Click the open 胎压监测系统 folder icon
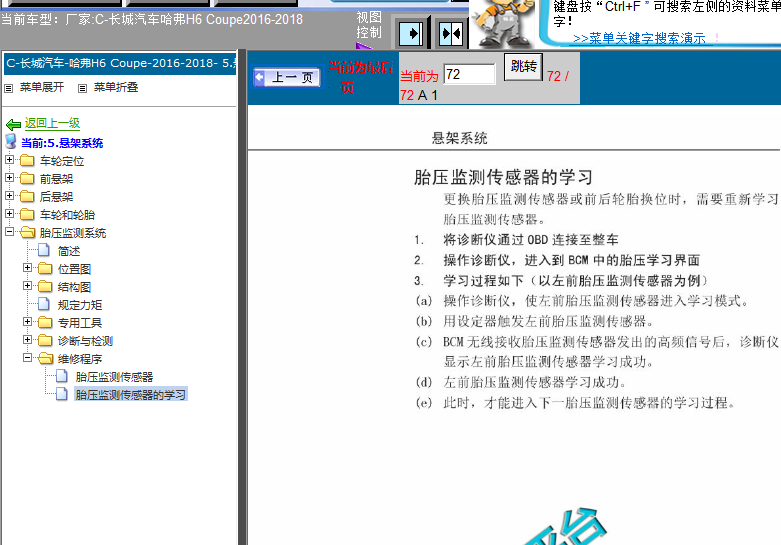The height and width of the screenshot is (545, 781). tap(28, 233)
